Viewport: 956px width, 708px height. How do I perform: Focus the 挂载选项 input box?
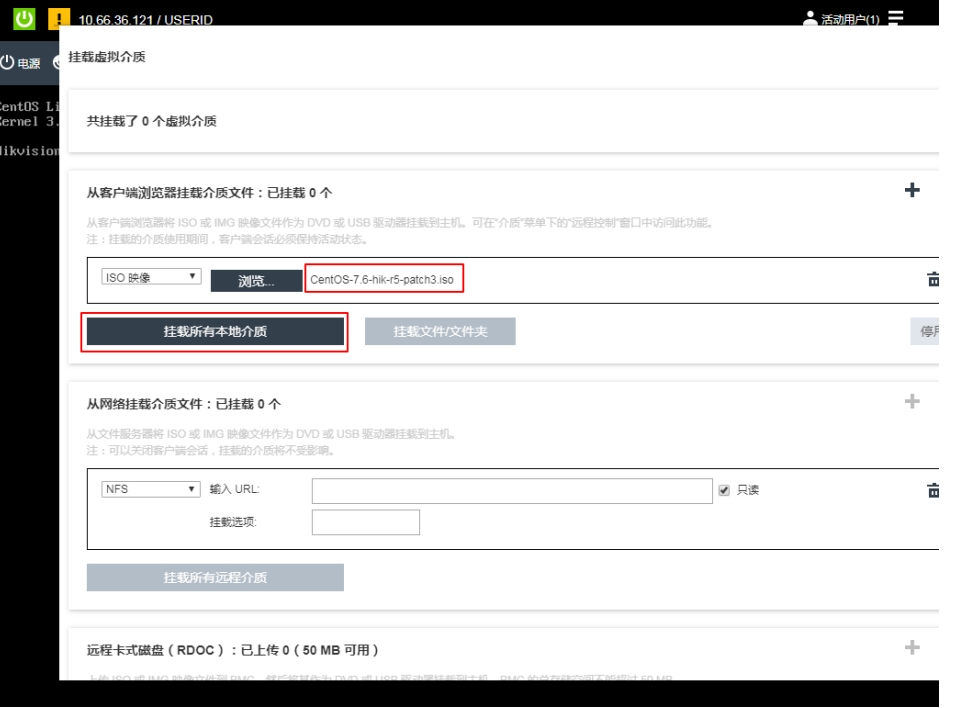(x=365, y=522)
